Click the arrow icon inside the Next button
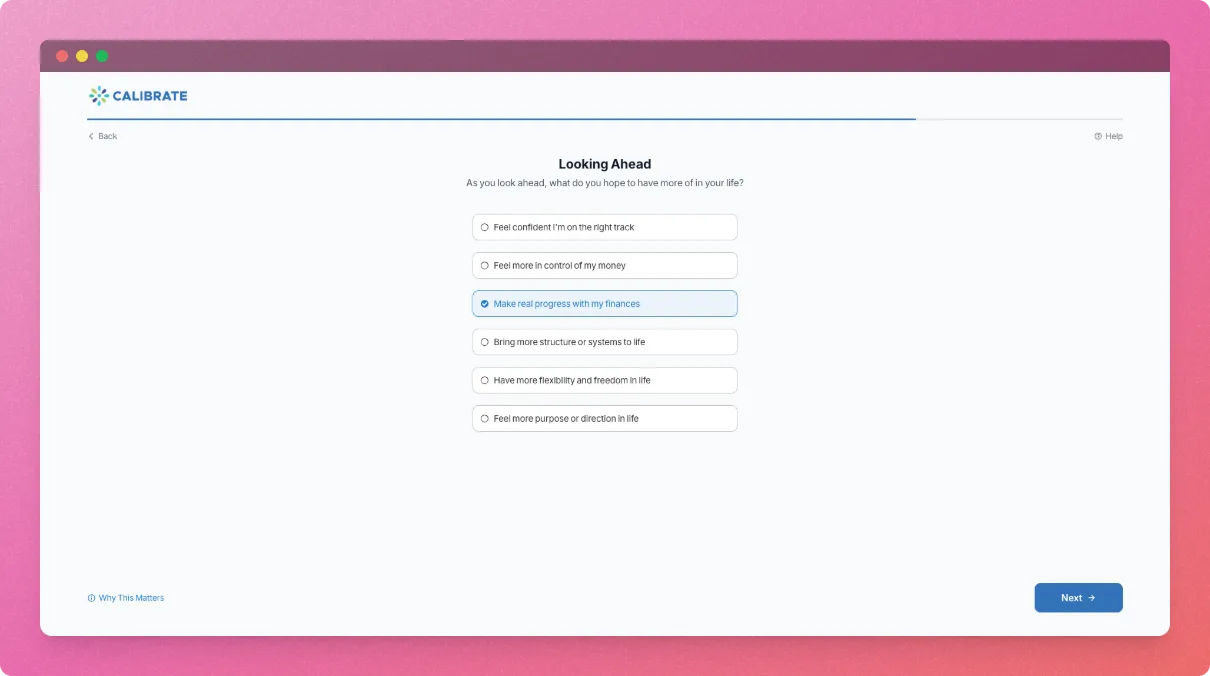 click(x=1093, y=597)
